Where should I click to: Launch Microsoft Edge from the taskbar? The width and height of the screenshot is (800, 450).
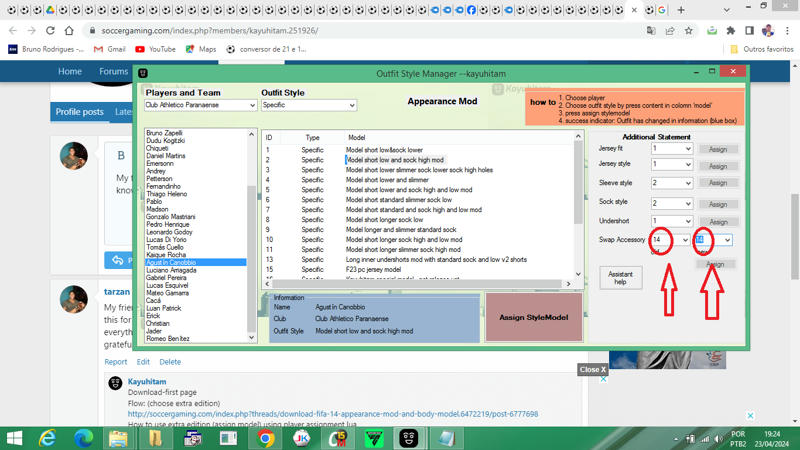click(x=83, y=438)
